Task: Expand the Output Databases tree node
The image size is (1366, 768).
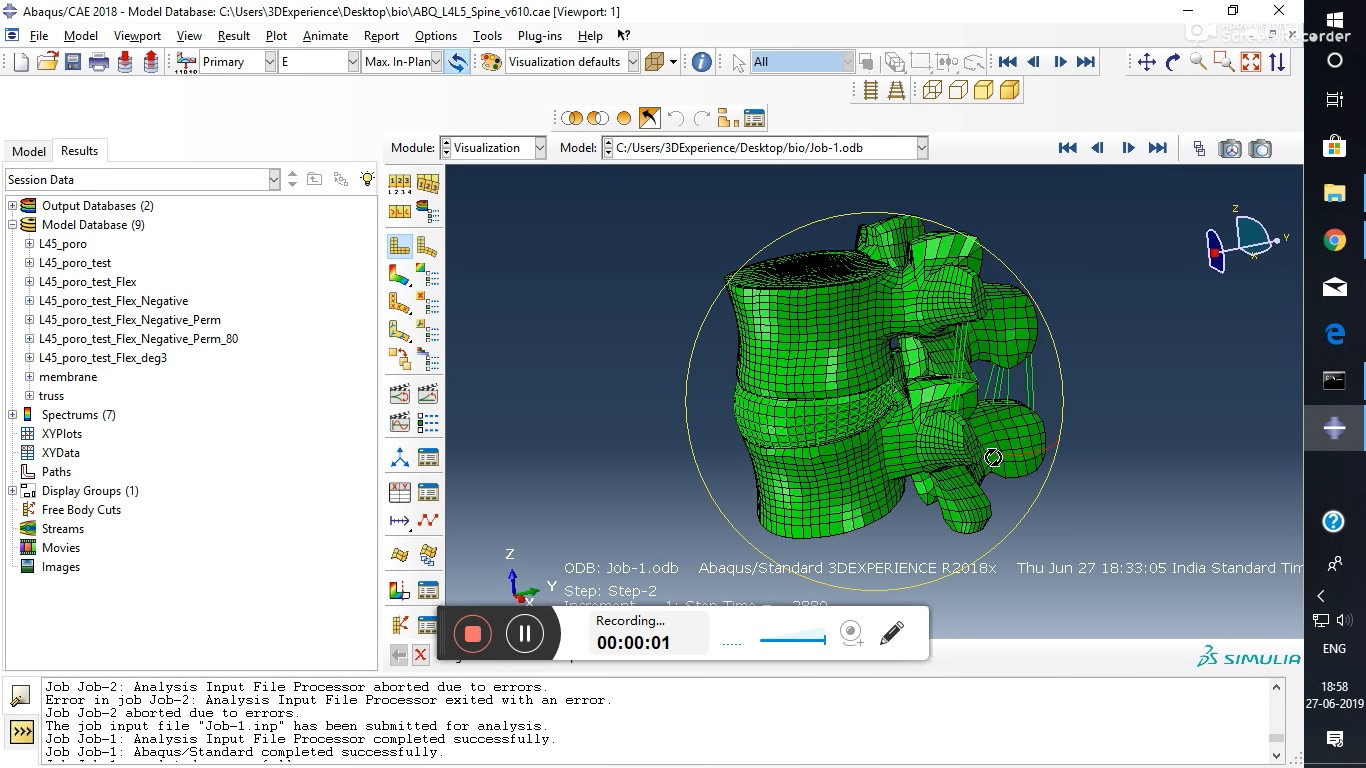Action: tap(13, 206)
